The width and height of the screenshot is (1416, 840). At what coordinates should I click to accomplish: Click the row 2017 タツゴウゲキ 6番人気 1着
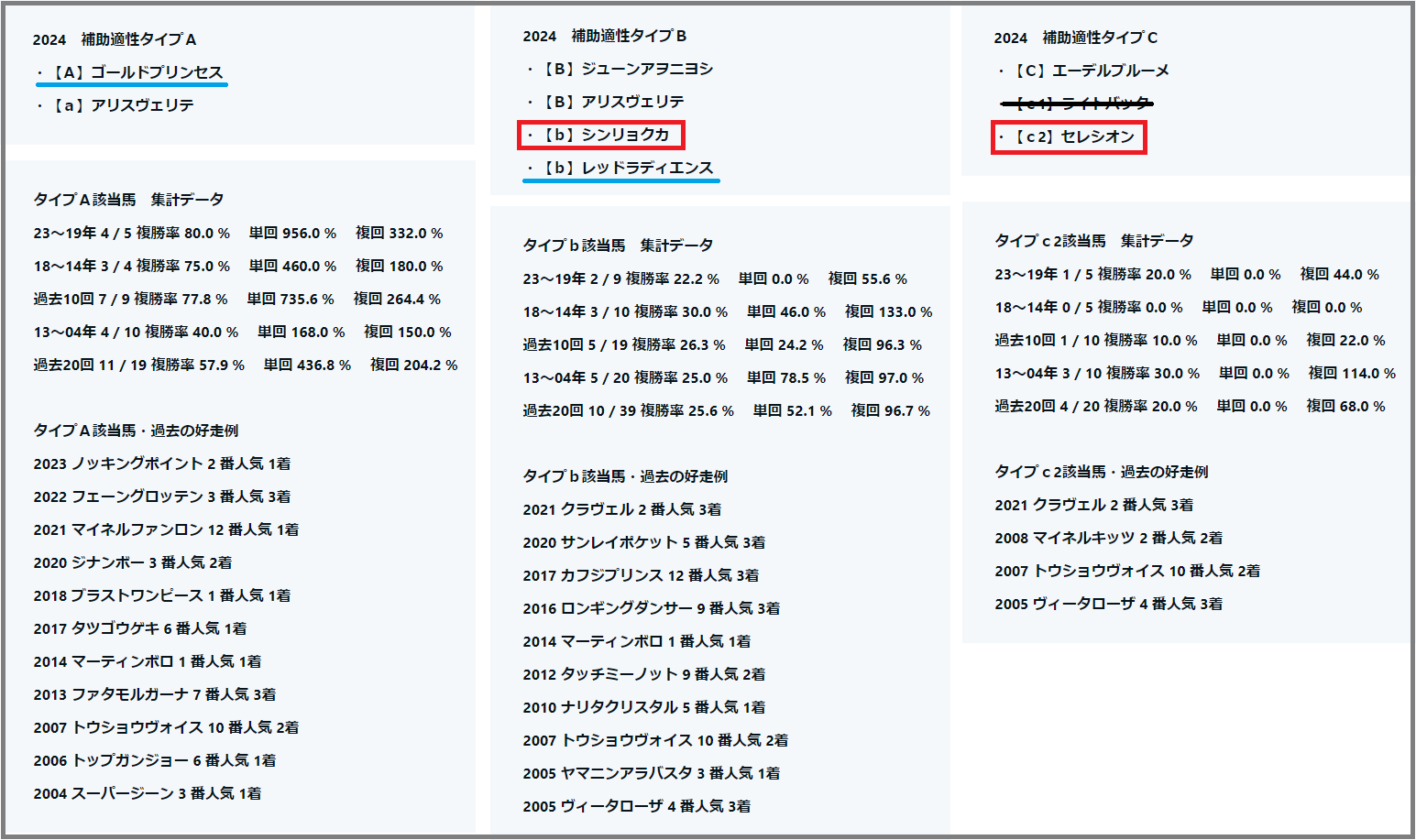tap(140, 629)
